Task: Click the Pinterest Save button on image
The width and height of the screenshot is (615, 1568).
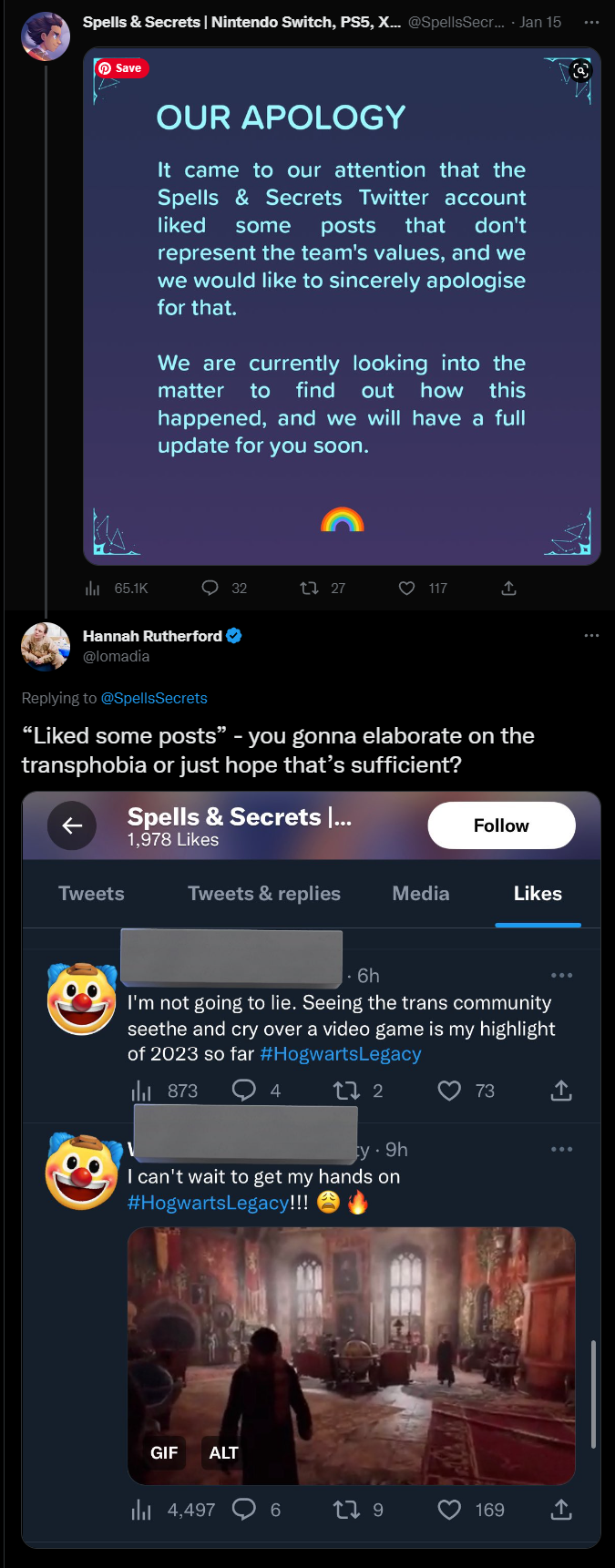Action: pyautogui.click(x=122, y=68)
